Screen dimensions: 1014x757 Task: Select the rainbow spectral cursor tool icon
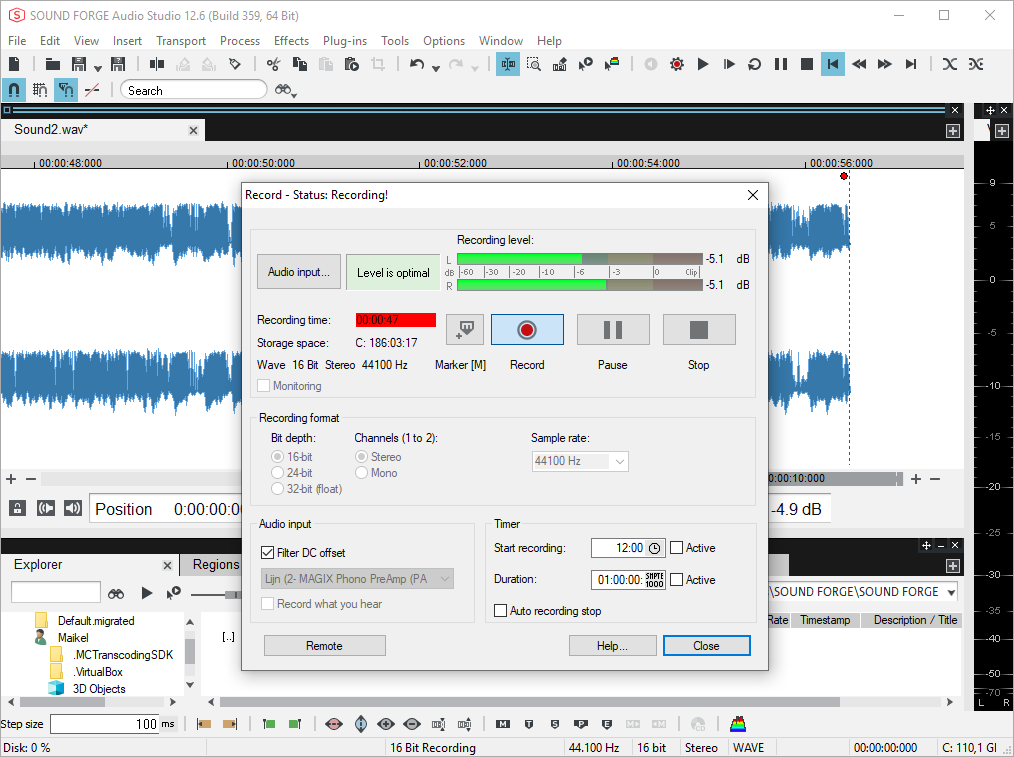612,64
